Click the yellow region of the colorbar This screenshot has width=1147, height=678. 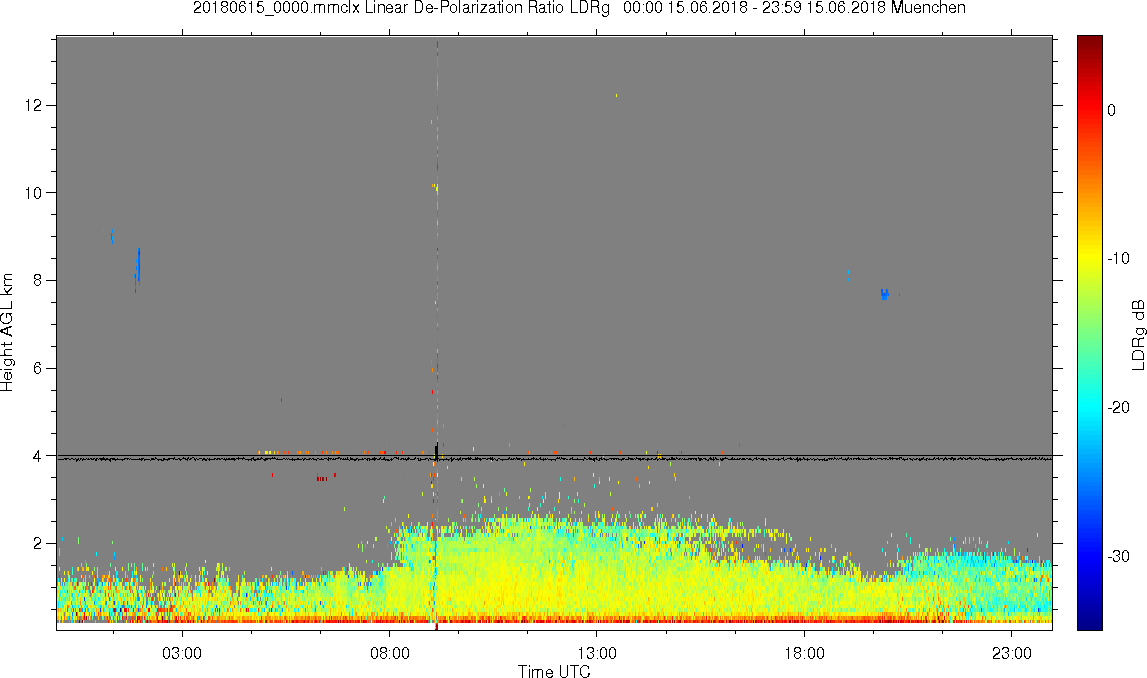point(1089,257)
